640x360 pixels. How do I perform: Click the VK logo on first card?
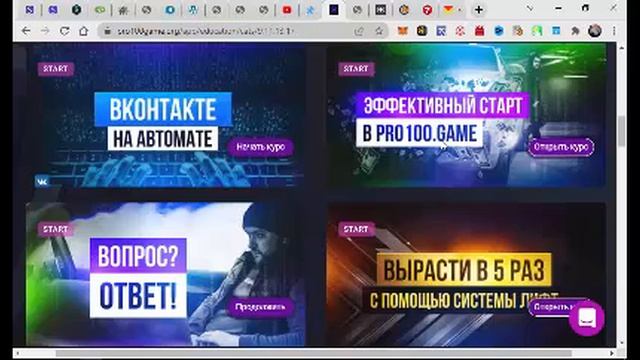[42, 181]
